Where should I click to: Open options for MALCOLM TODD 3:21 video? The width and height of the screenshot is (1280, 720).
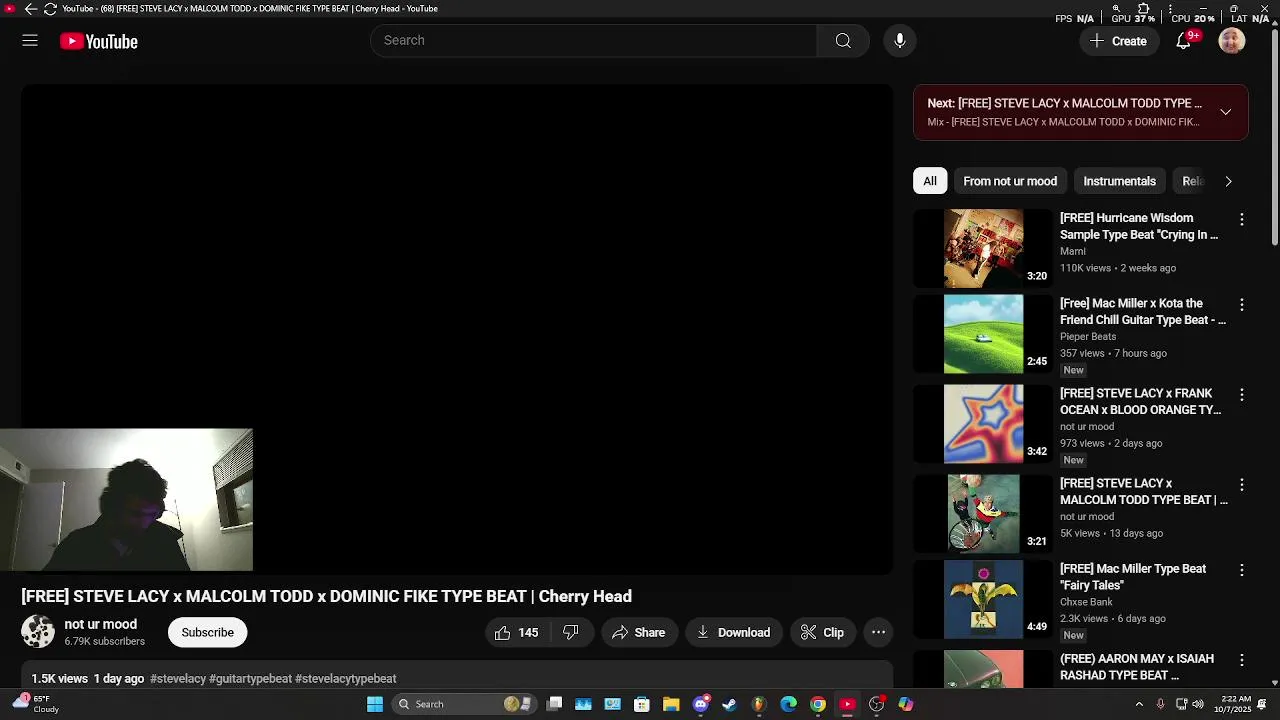coord(1242,484)
